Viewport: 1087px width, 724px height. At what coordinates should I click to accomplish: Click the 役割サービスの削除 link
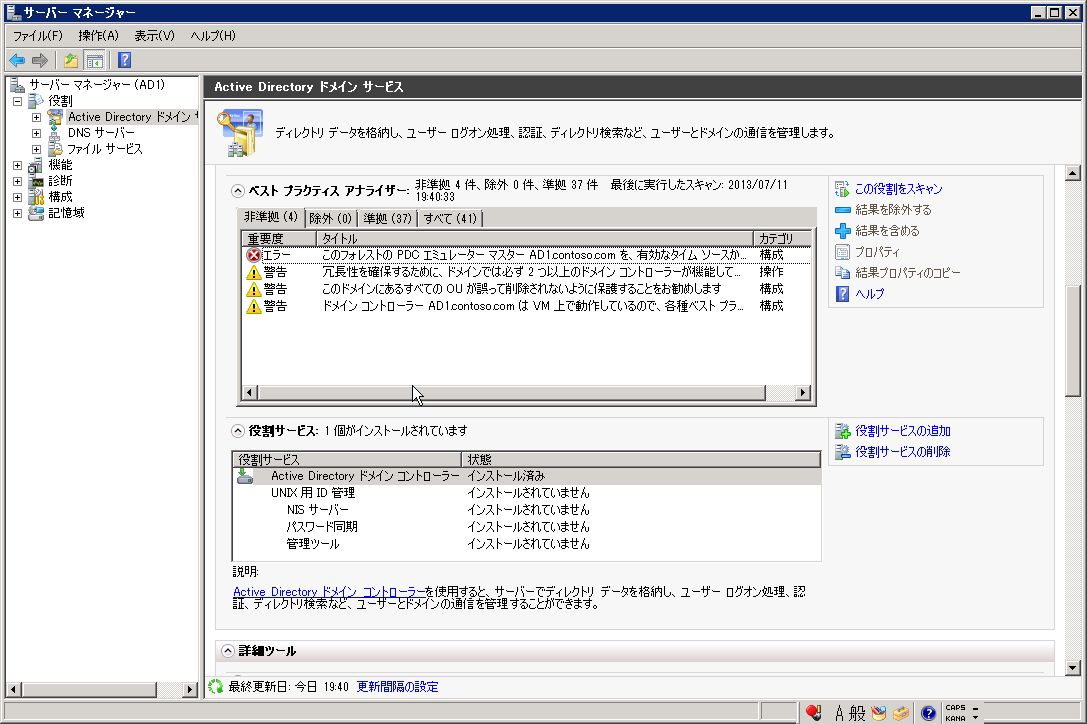tap(903, 452)
